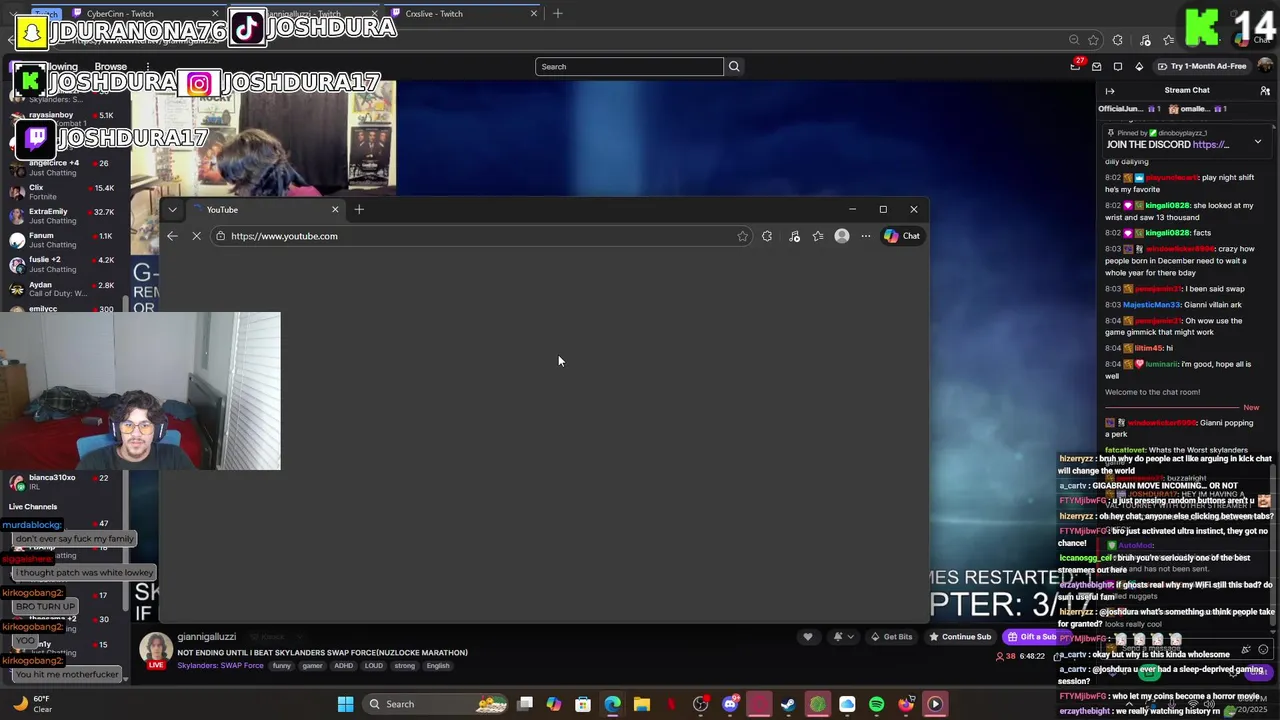Open the Twitch Browse page
1280x720 pixels.
(111, 67)
